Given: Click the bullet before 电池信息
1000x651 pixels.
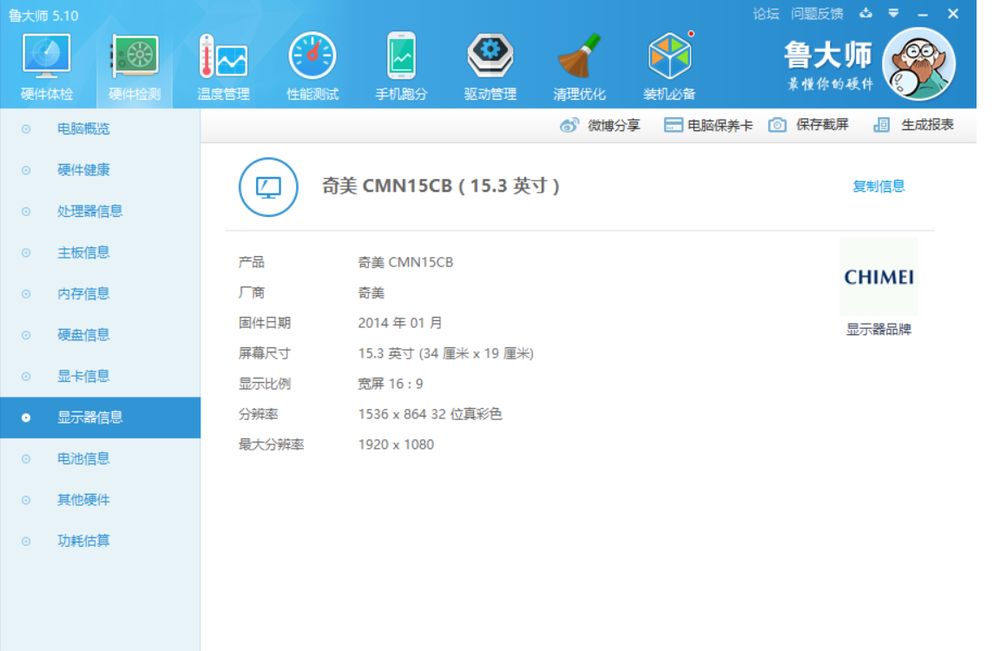Looking at the screenshot, I should tap(26, 459).
